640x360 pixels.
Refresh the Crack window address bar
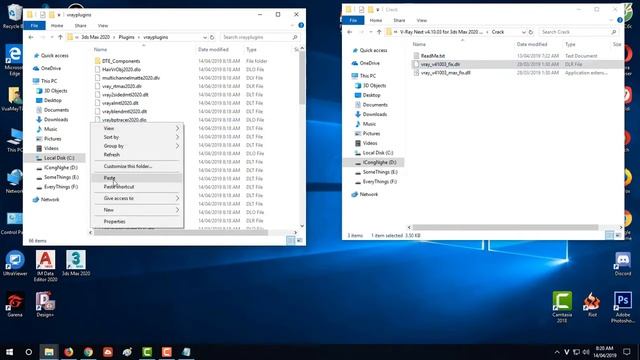click(x=531, y=32)
